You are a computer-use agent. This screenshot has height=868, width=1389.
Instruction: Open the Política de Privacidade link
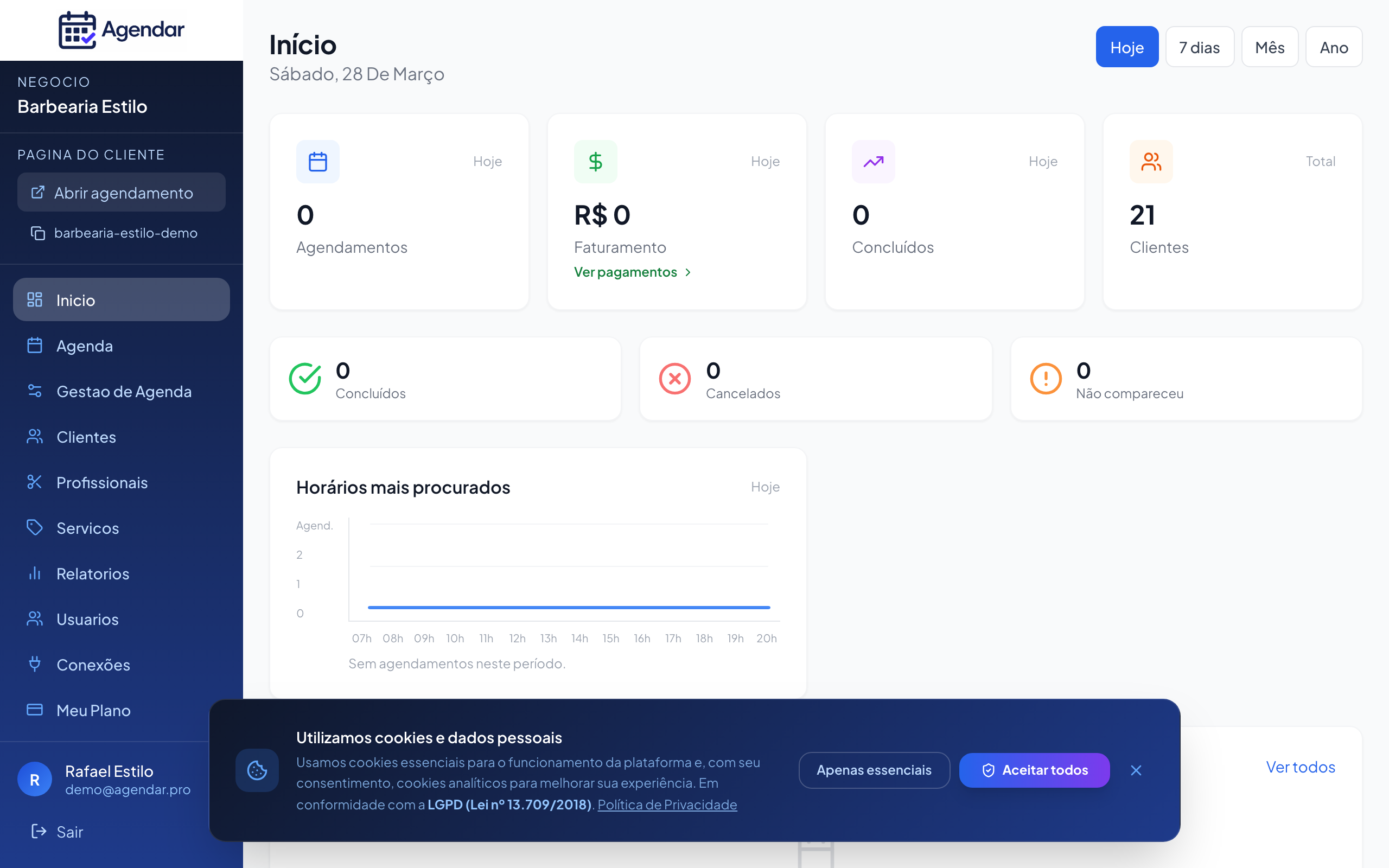pos(667,805)
